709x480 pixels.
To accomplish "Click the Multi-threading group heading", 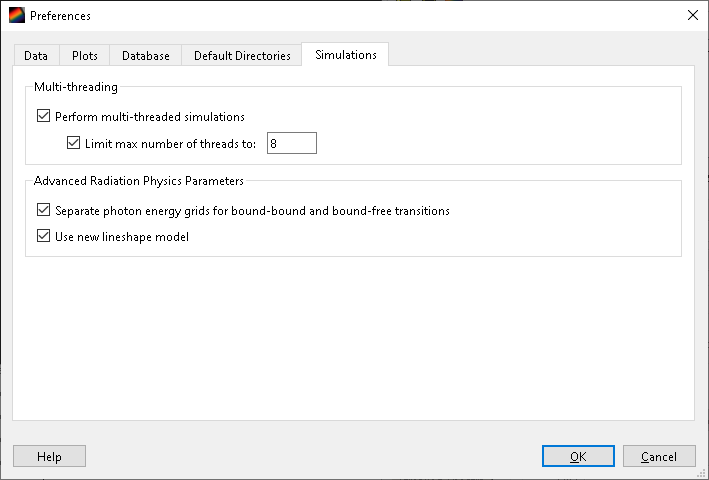I will (x=76, y=87).
